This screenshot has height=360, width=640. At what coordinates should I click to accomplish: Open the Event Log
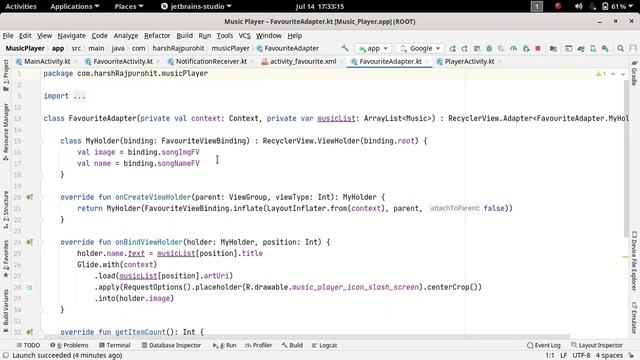click(x=544, y=345)
